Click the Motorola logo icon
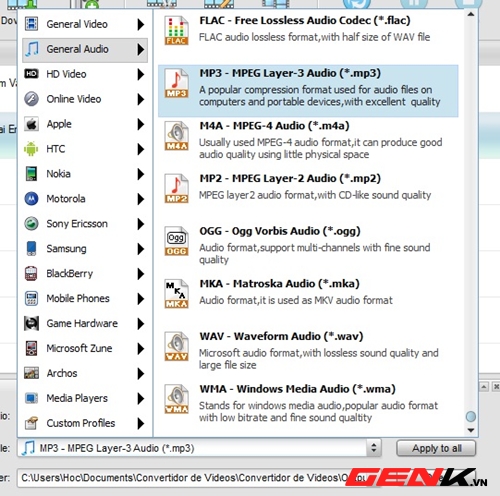The height and width of the screenshot is (496, 500). coord(31,199)
